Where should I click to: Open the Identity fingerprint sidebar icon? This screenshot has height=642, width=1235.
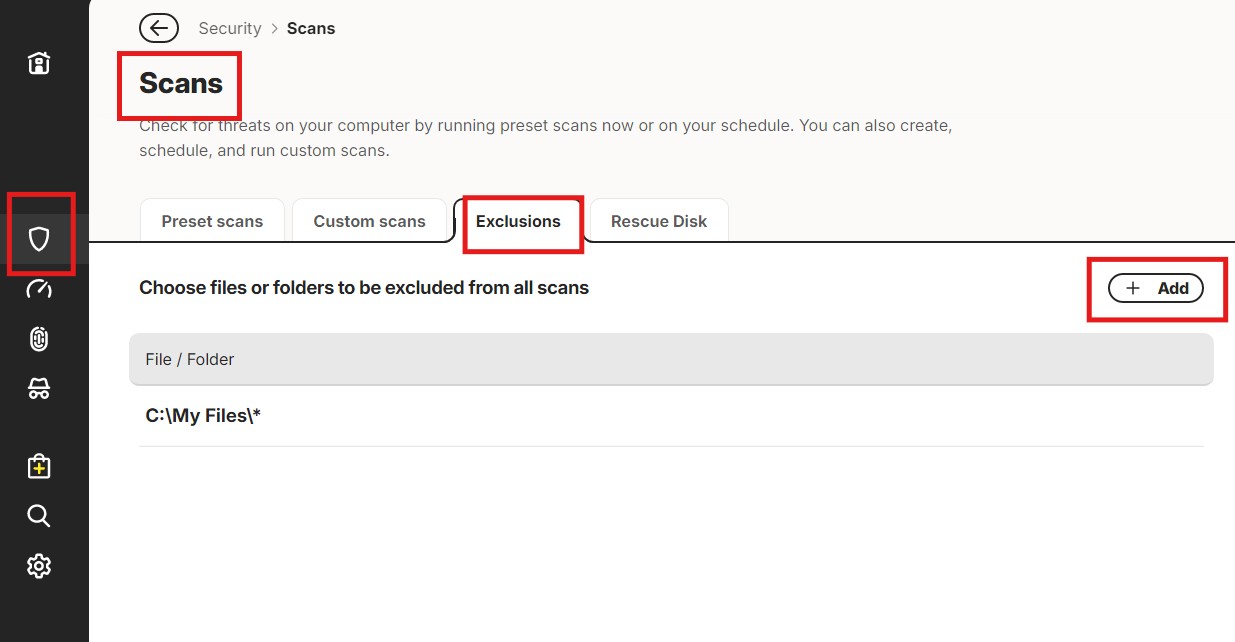point(39,339)
